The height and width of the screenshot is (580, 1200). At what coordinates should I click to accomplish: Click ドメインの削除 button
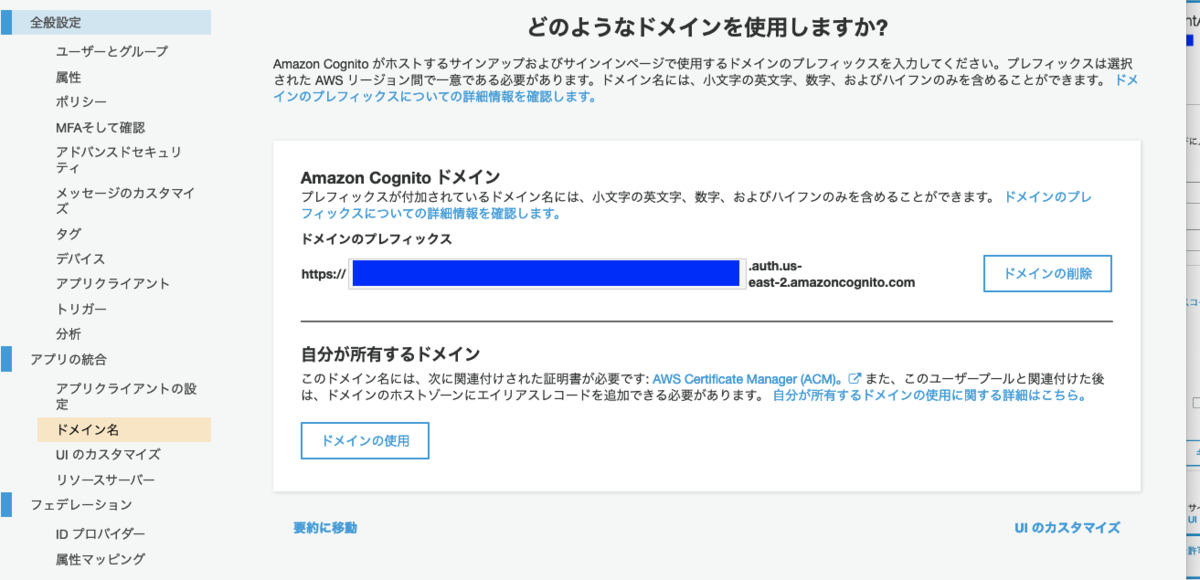click(1048, 273)
